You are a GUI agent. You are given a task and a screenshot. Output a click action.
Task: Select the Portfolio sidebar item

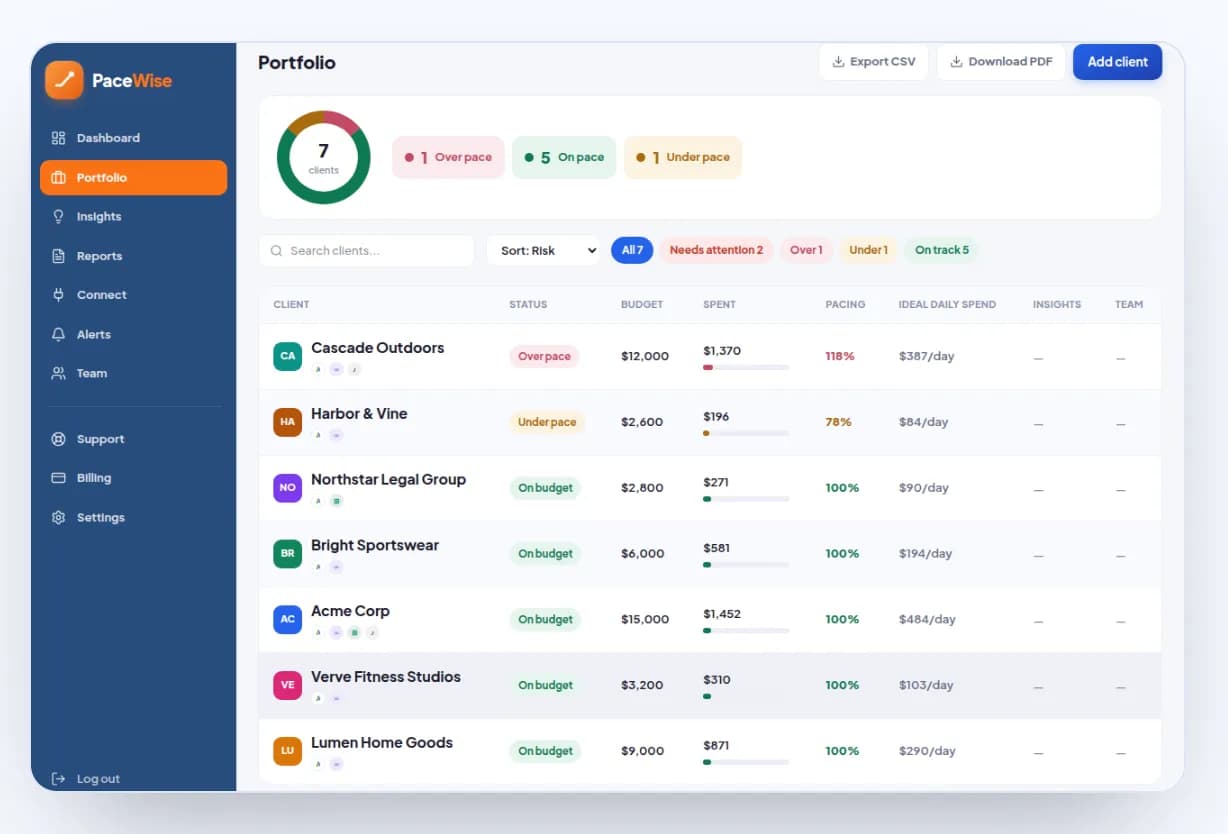coord(133,177)
